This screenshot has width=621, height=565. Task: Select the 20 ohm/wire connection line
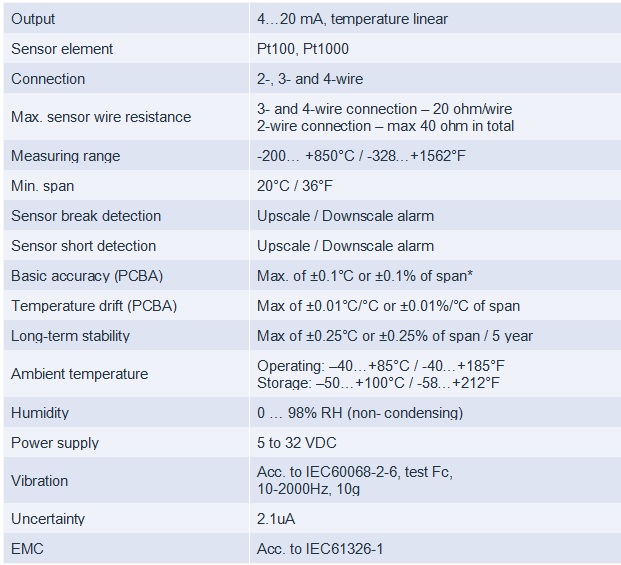384,109
